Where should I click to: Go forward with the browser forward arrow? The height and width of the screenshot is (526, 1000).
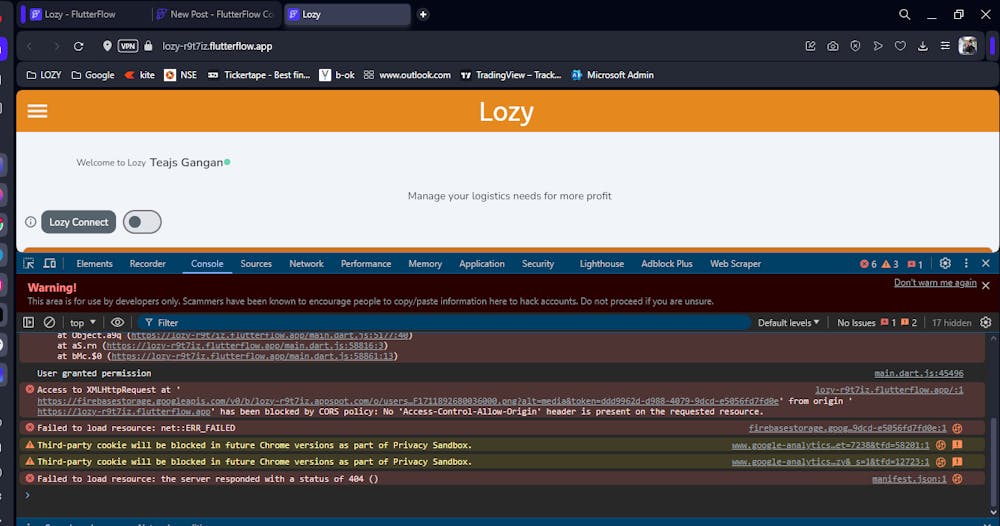(55, 46)
